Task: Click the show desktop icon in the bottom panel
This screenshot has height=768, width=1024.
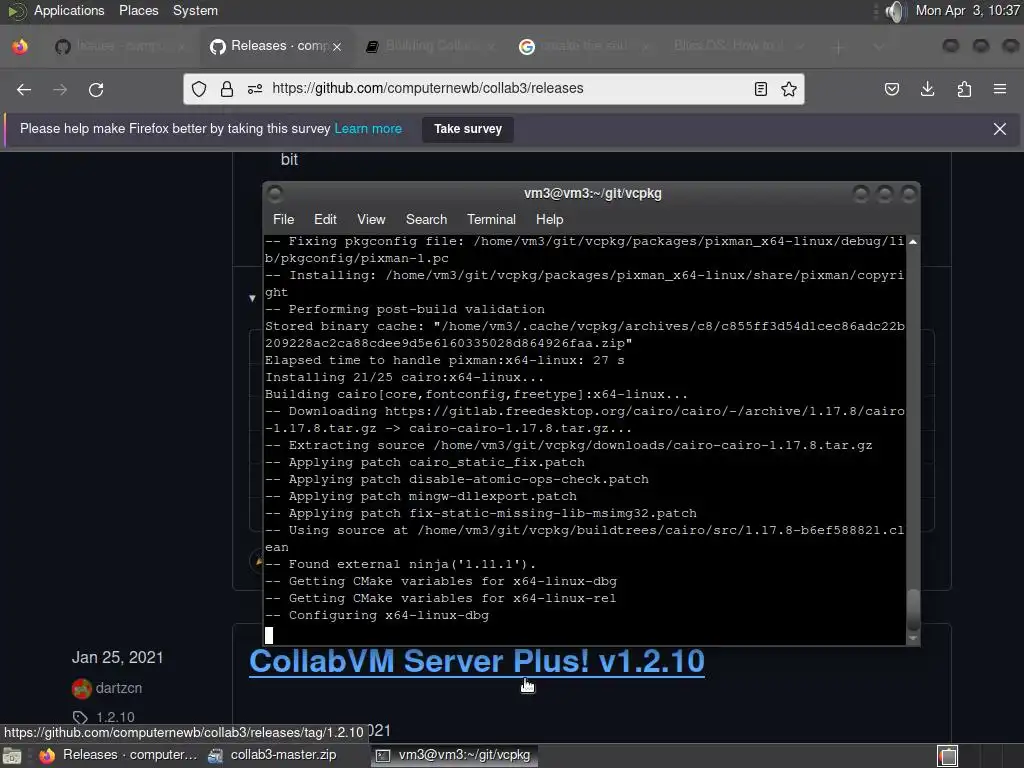Action: coord(12,756)
